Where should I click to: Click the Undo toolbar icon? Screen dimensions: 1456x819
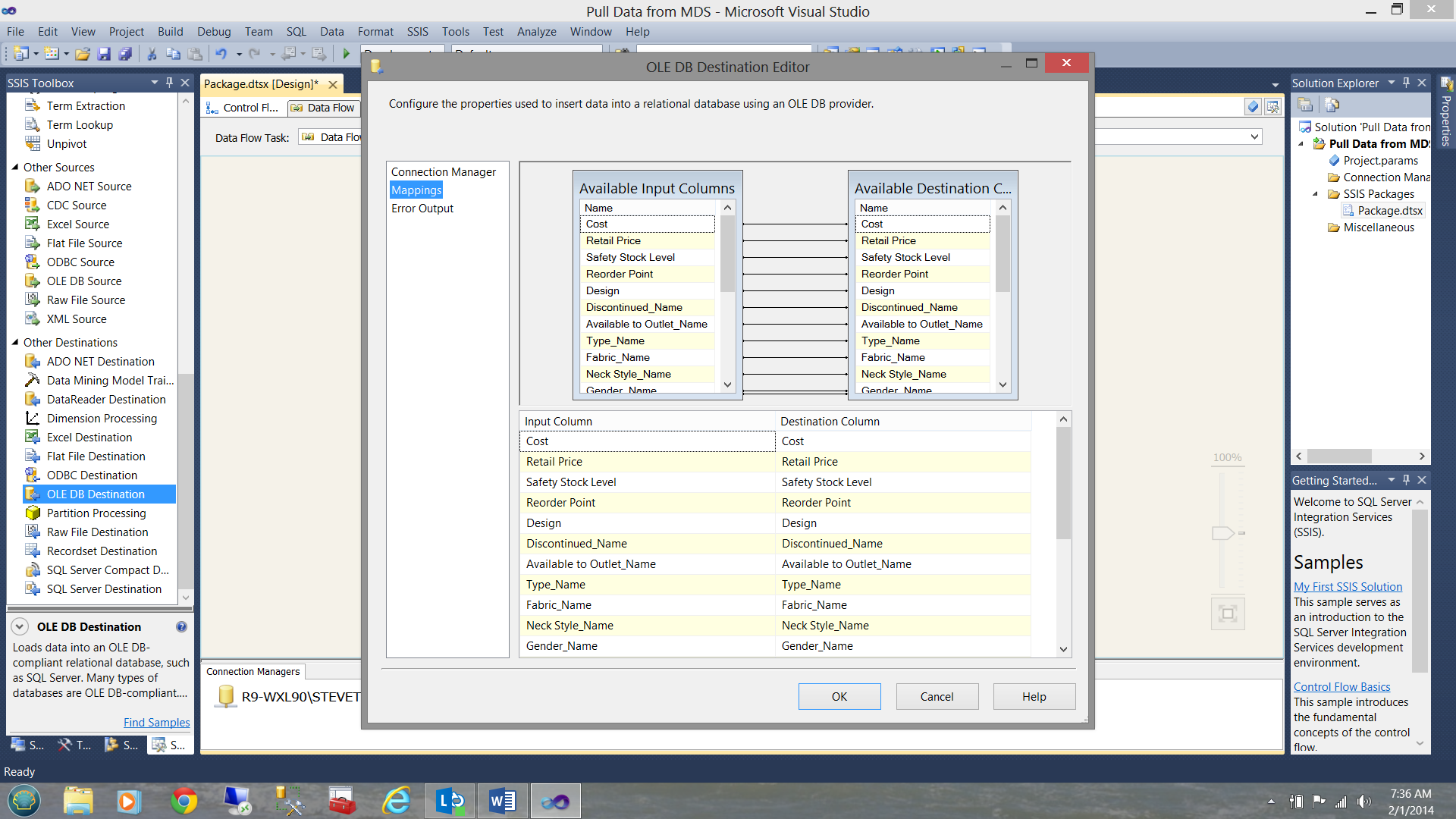(x=221, y=54)
